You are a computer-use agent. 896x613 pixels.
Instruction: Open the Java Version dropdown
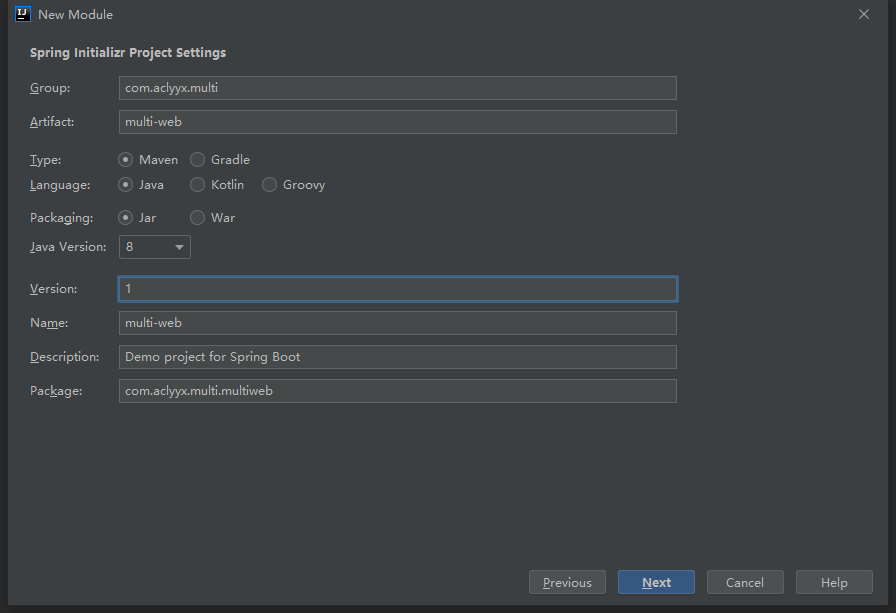(178, 246)
